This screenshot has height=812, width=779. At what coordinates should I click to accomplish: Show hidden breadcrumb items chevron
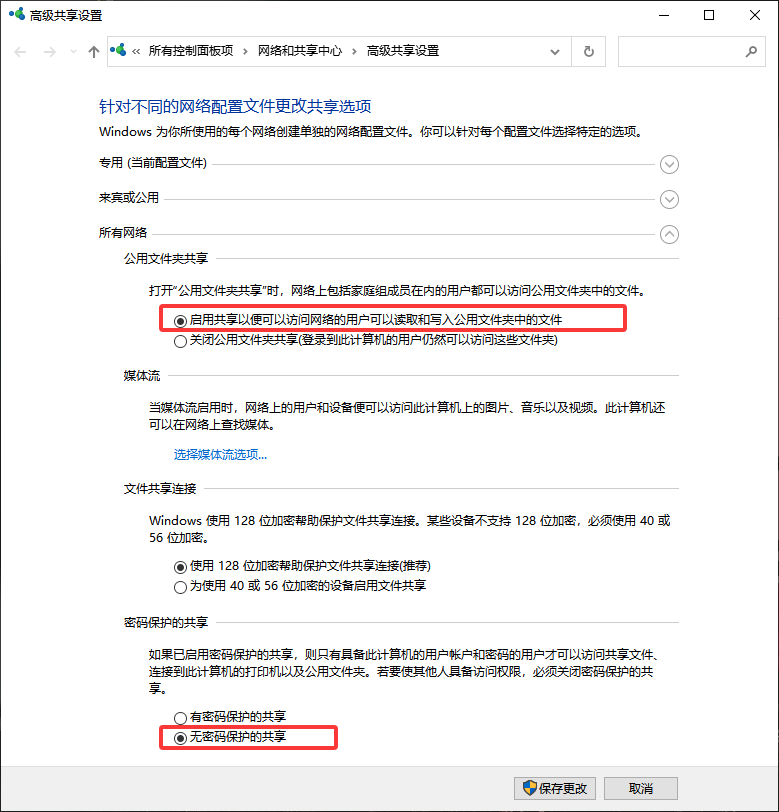coord(136,51)
